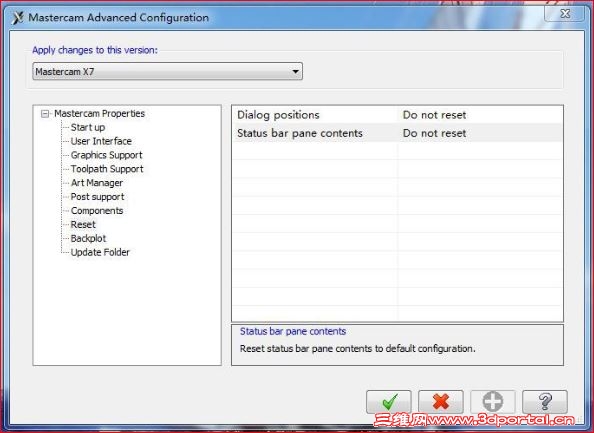Select User Interface in the tree
Viewport: 594px width, 433px height.
pyautogui.click(x=101, y=141)
